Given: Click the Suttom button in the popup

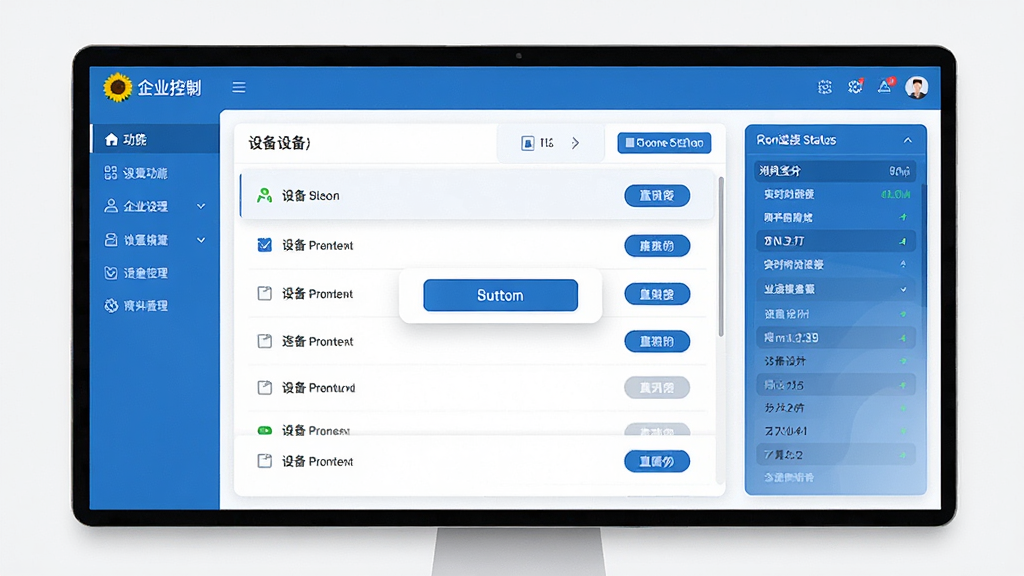Looking at the screenshot, I should click(x=500, y=295).
